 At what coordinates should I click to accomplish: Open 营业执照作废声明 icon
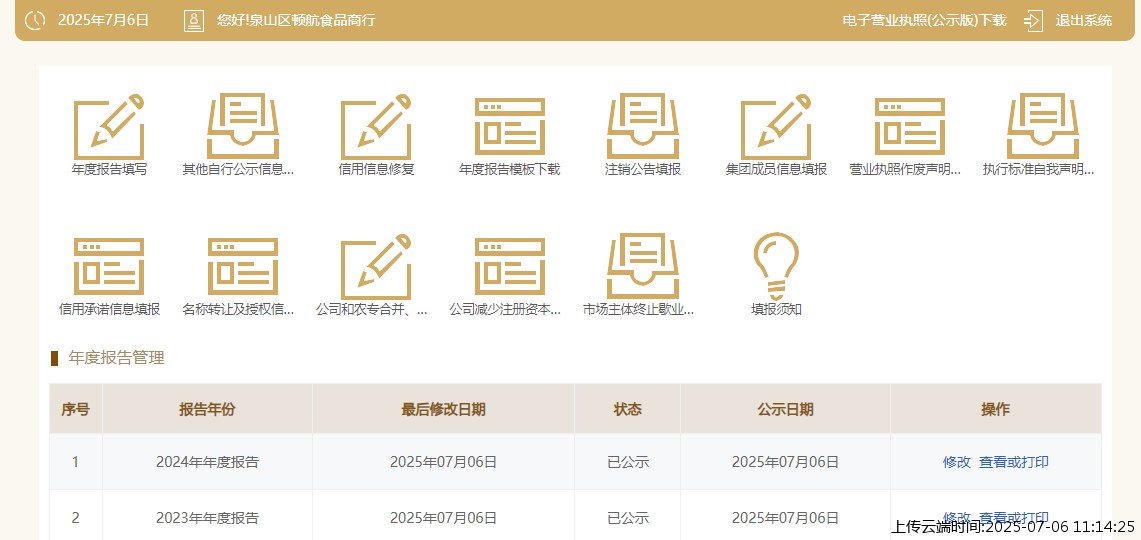(x=910, y=126)
